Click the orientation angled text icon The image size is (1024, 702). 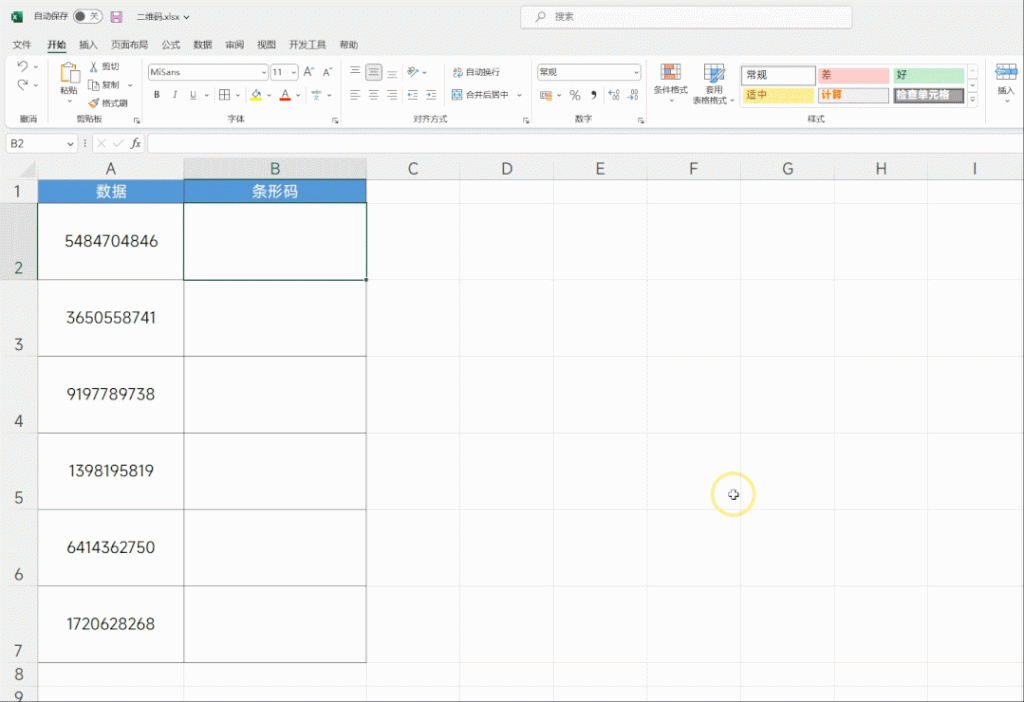point(413,72)
